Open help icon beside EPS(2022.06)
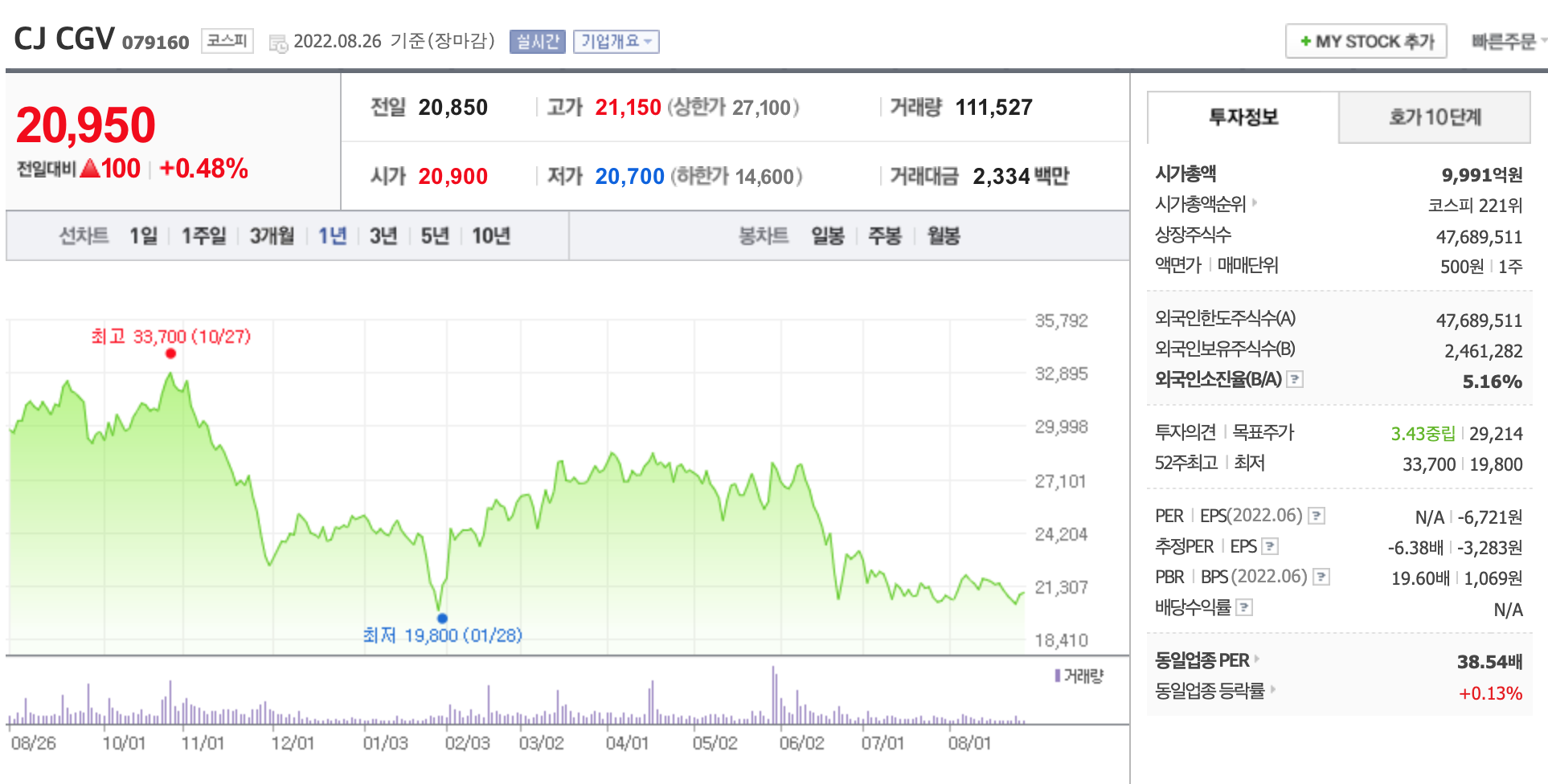This screenshot has width=1548, height=784. click(x=1317, y=516)
